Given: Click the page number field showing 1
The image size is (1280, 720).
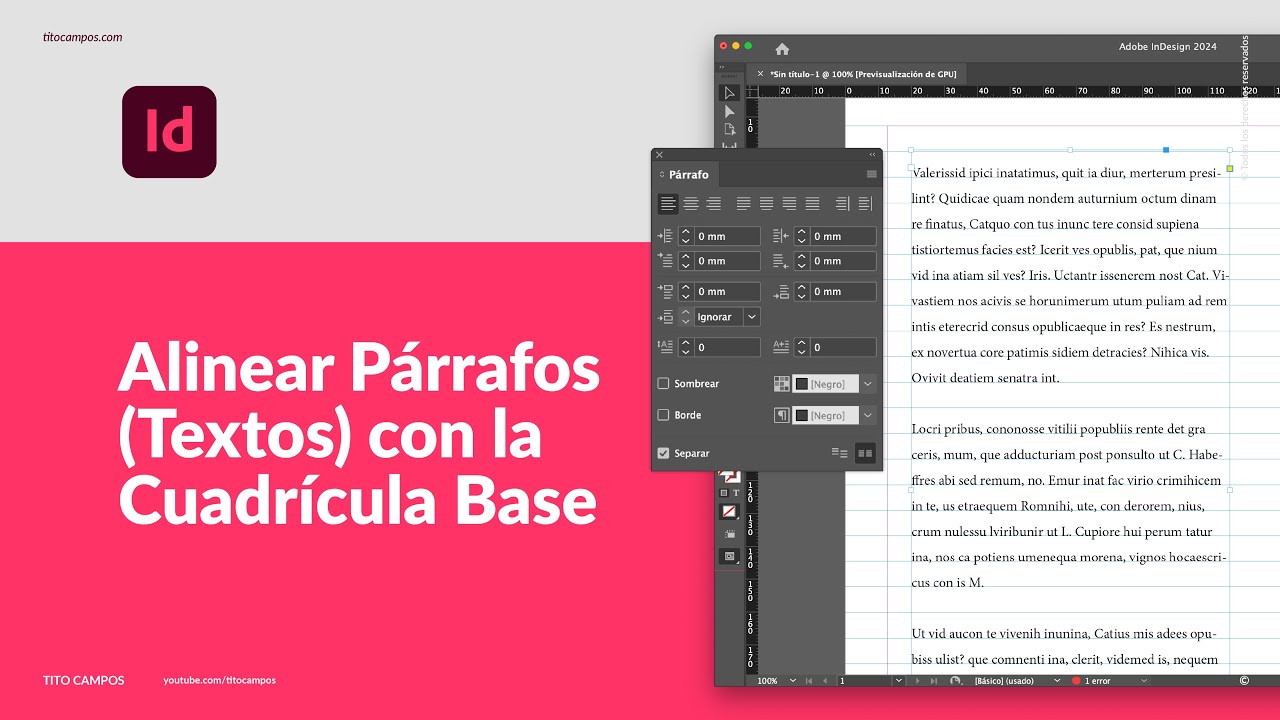Looking at the screenshot, I should click(x=864, y=681).
